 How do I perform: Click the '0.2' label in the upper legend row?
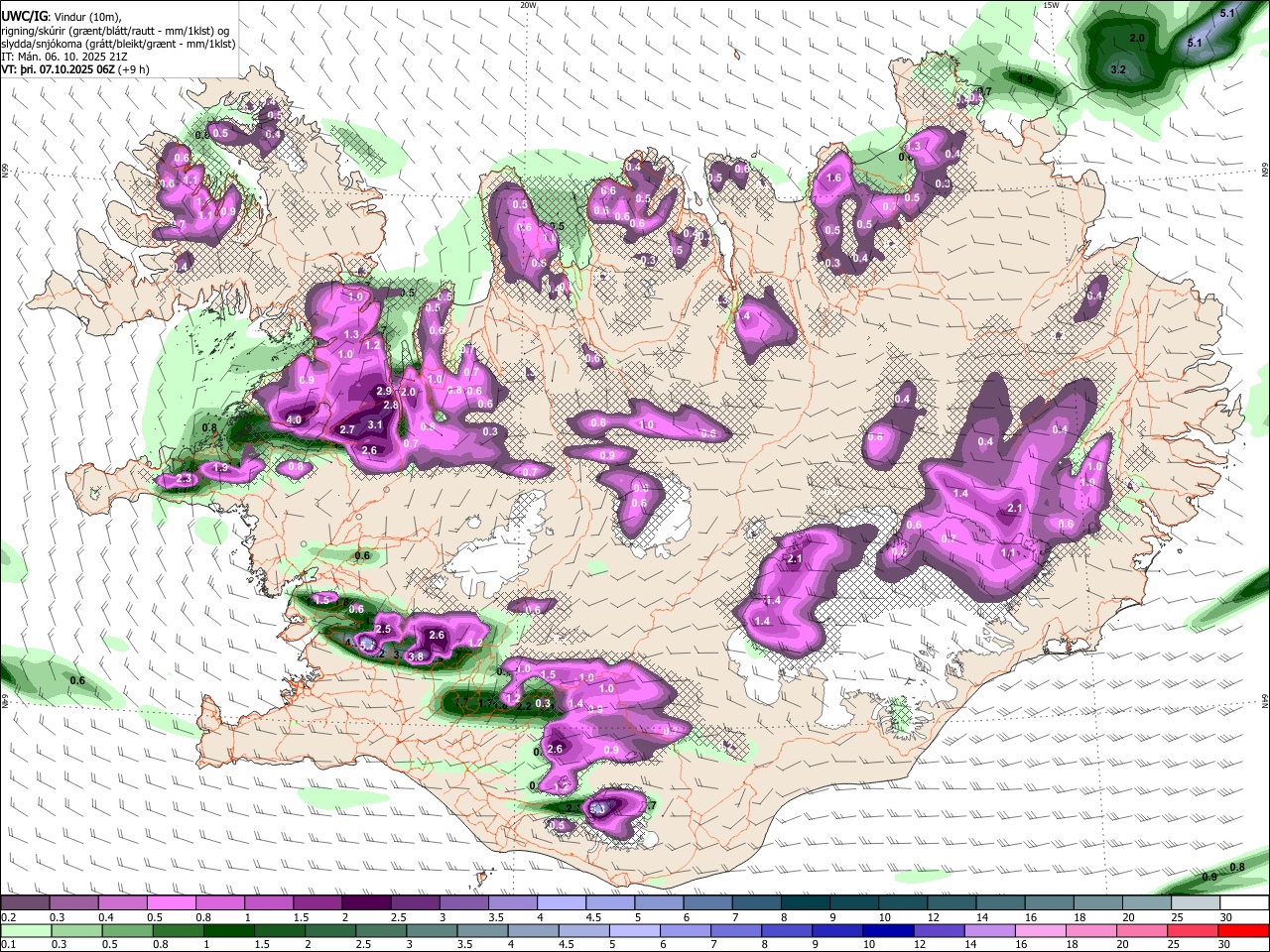pos(8,917)
